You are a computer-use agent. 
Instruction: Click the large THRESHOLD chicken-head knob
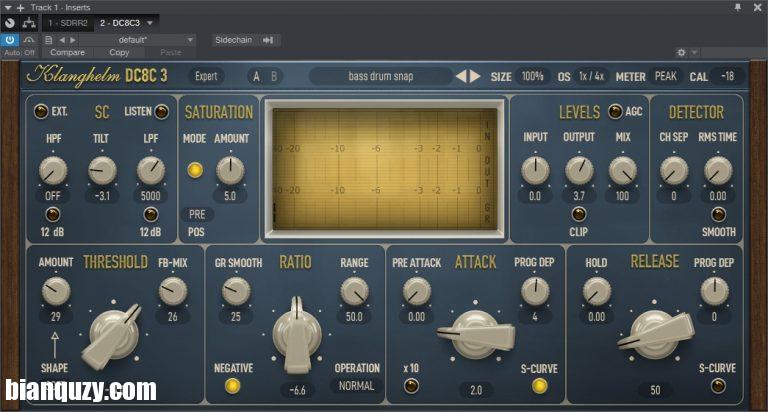[x=113, y=336]
